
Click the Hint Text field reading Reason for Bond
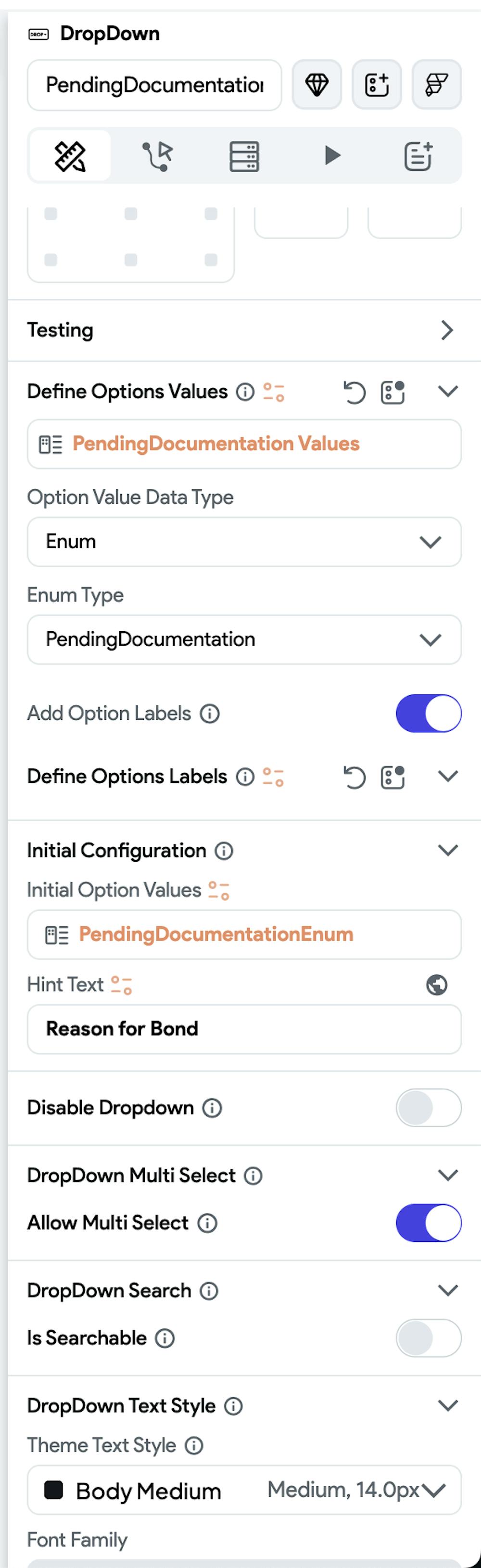[244, 1029]
